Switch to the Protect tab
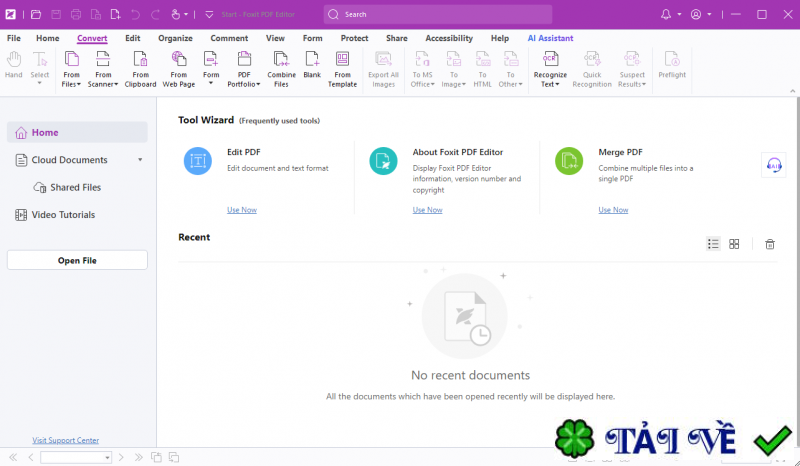 point(354,38)
